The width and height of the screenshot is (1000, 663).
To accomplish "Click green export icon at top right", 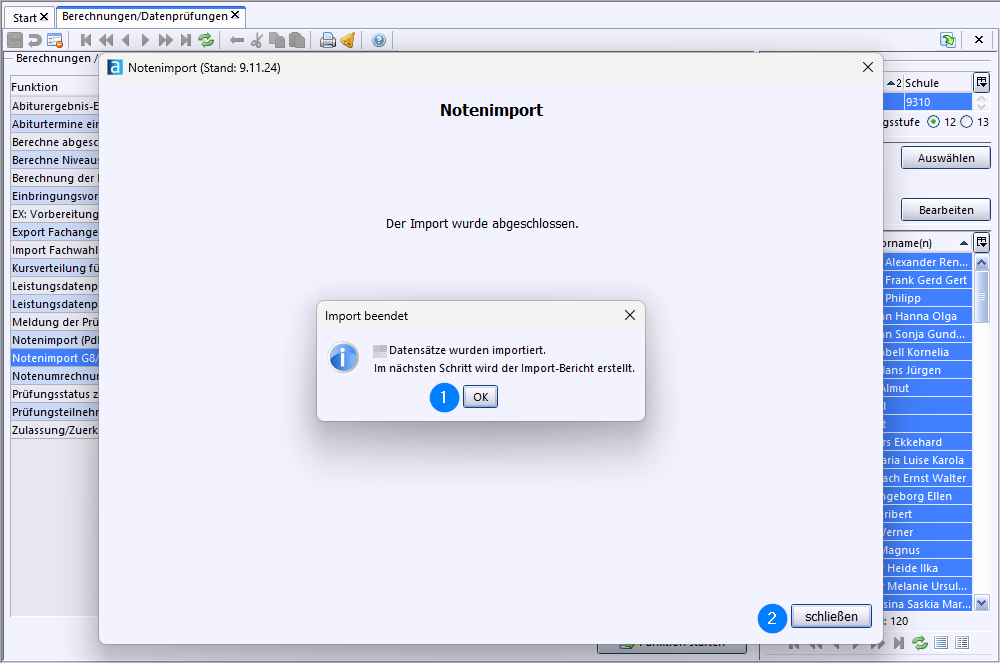I will tap(948, 40).
